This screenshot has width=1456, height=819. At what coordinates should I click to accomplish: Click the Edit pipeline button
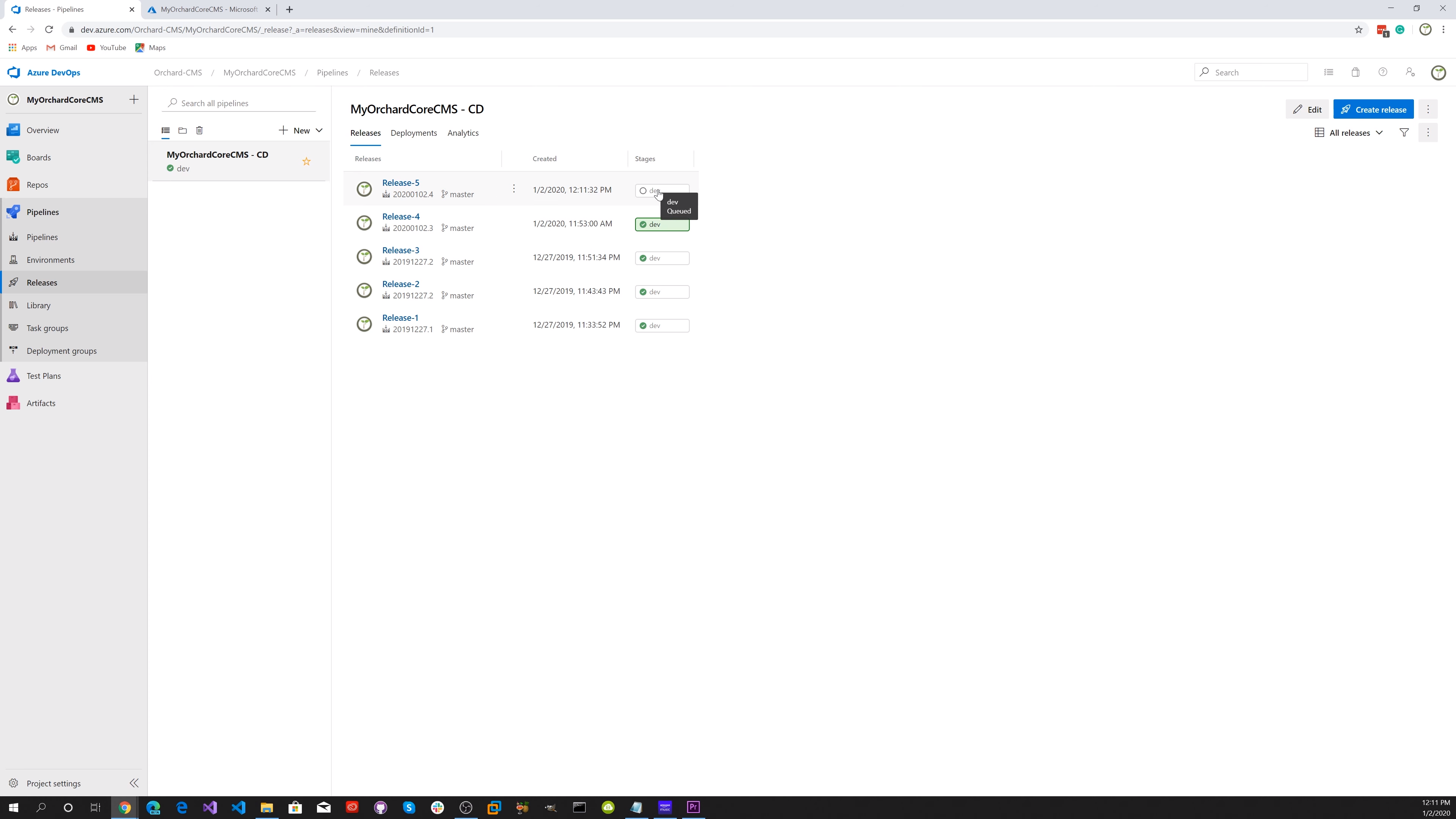(x=1307, y=109)
